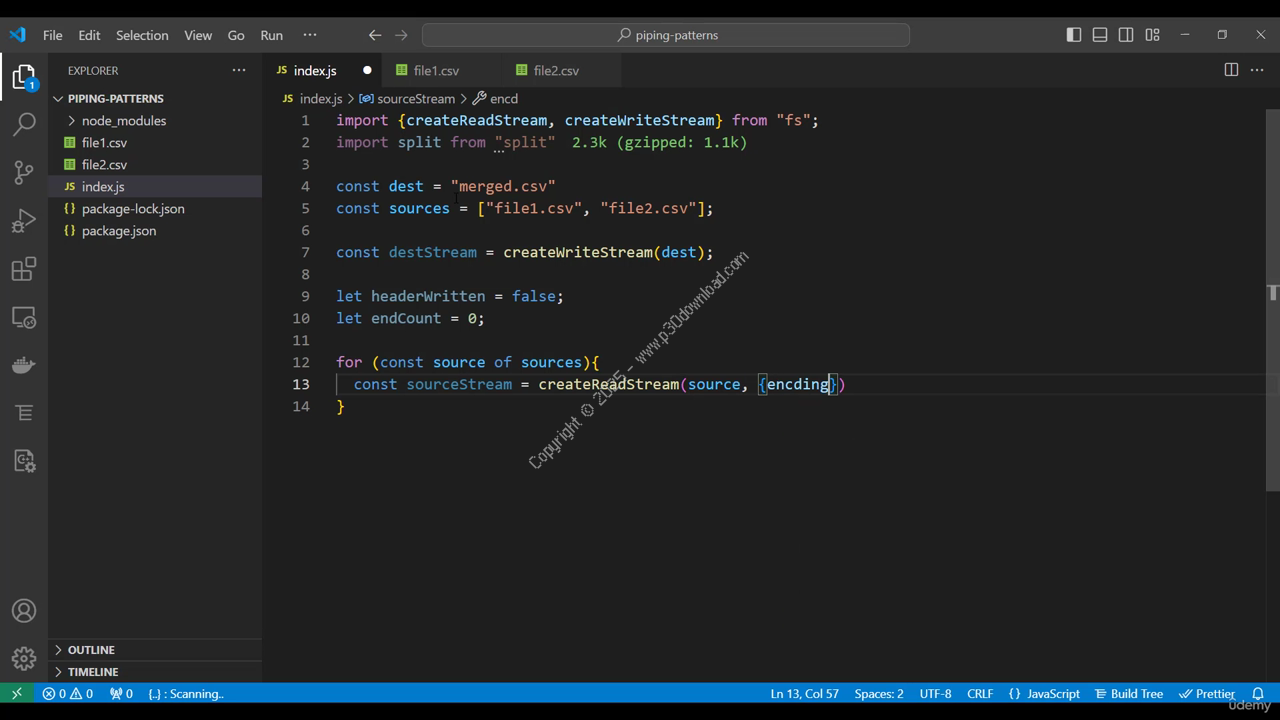Open the hidden menus ellipsis in menu bar
Viewport: 1280px width, 720px height.
[310, 35]
